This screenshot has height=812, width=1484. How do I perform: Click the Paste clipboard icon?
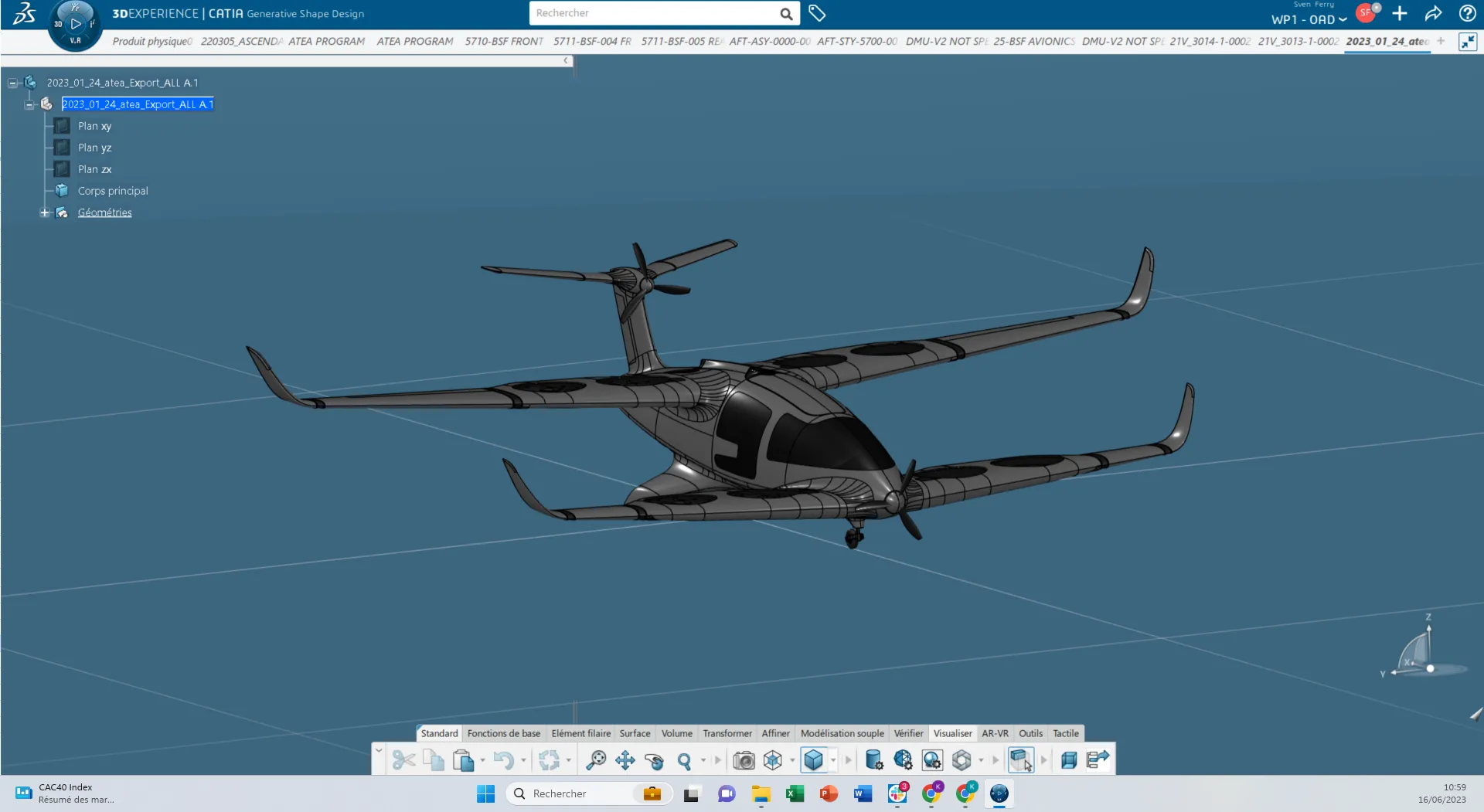462,760
